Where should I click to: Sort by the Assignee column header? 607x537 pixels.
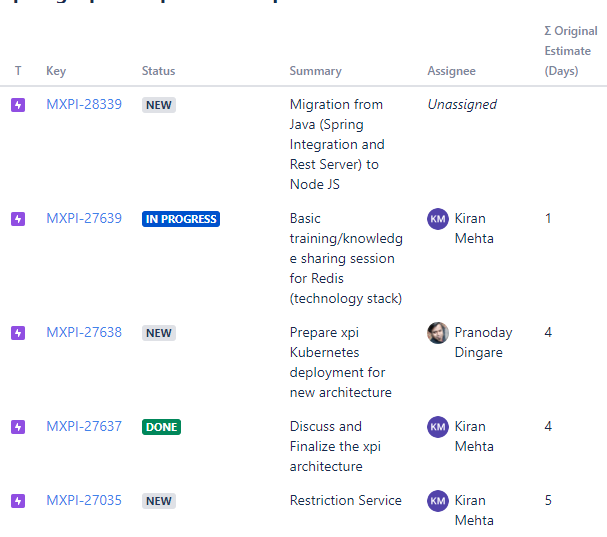[x=451, y=71]
